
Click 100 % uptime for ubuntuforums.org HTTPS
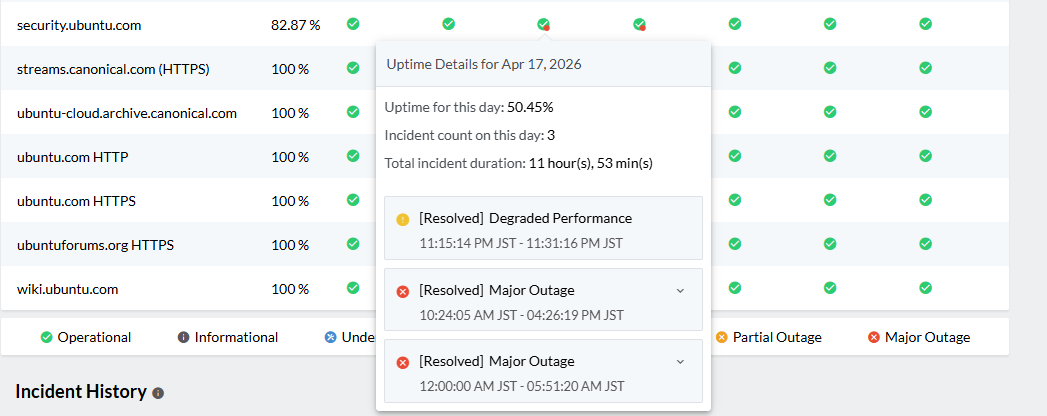point(290,245)
